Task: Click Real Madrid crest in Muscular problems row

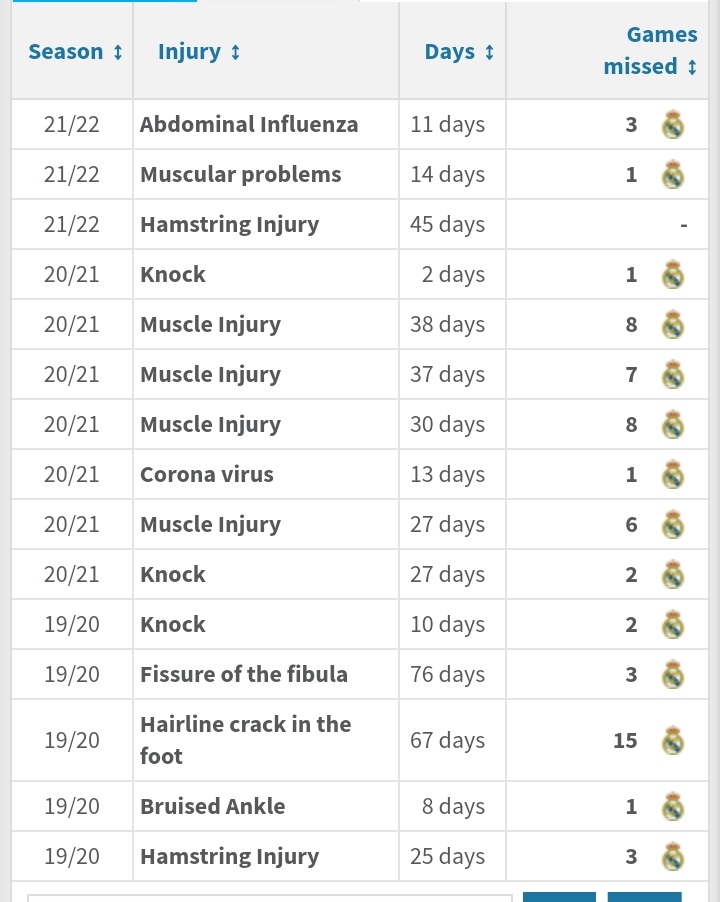Action: [x=673, y=174]
